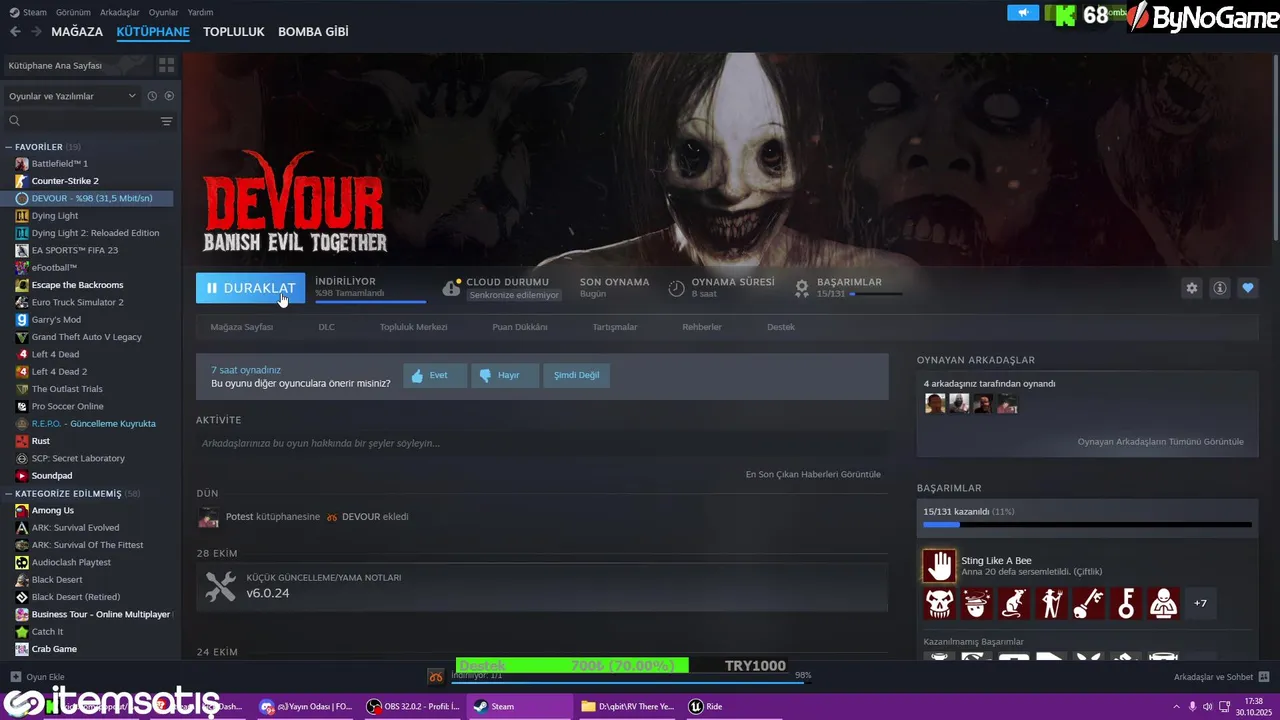
Task: Open the Arkadaşlar menu
Action: 120,12
